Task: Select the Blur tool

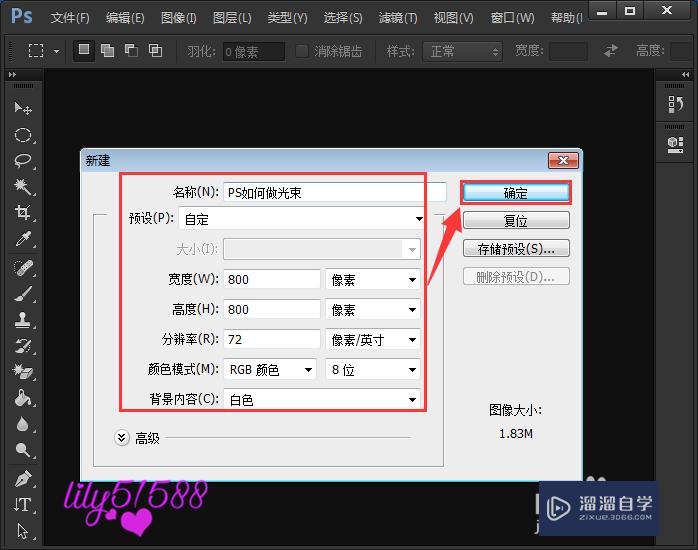Action: point(23,424)
